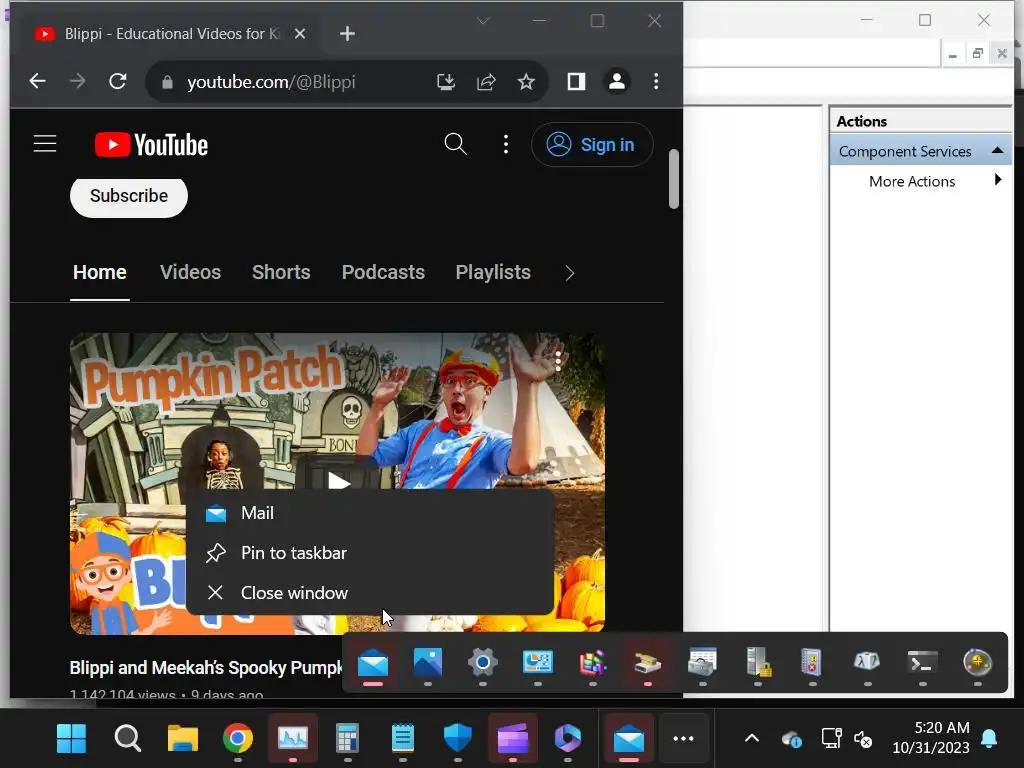Open video options on Pumpkin Patch thumbnail

(x=558, y=360)
